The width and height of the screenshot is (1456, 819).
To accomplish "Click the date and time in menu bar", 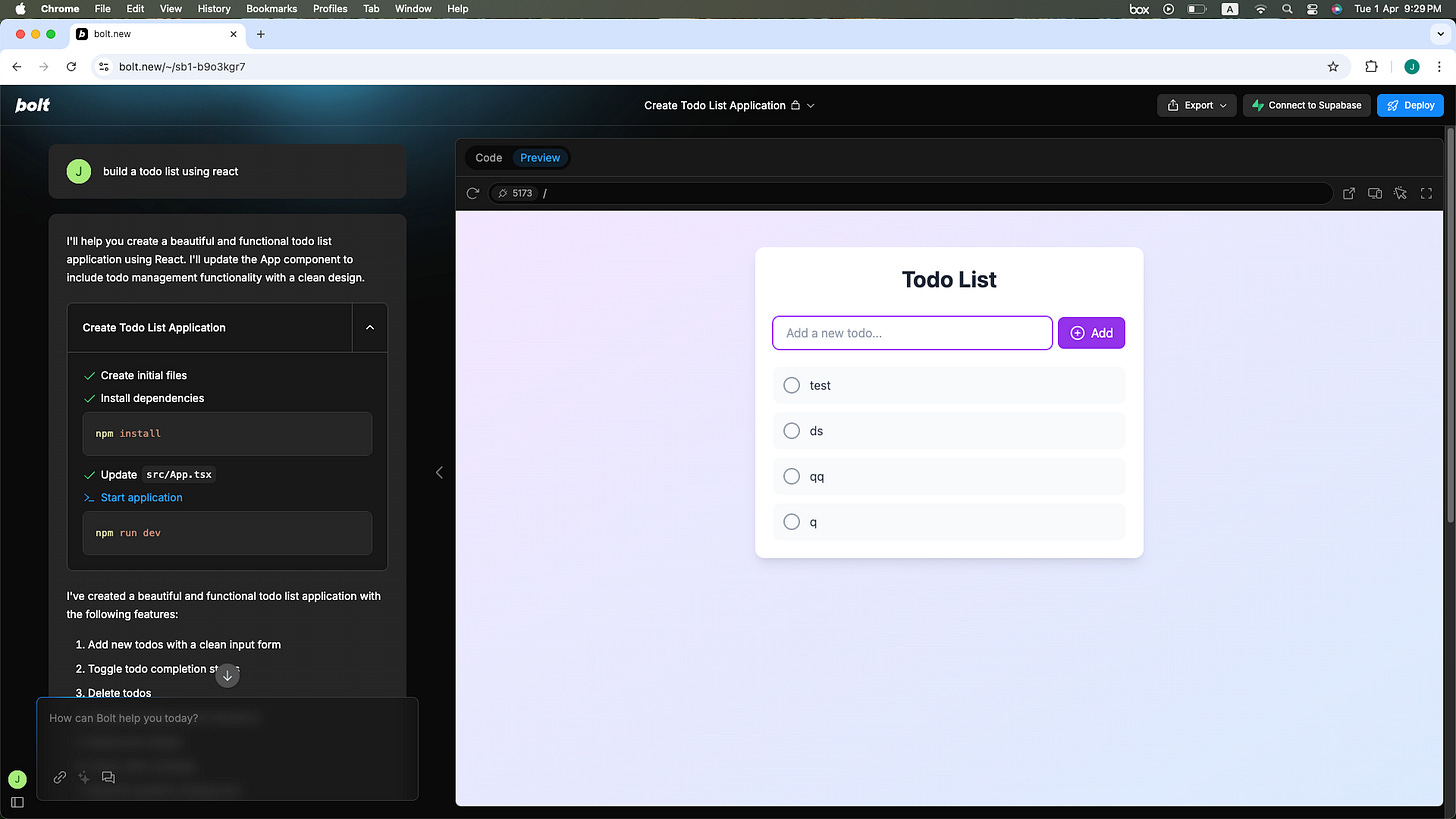I will pyautogui.click(x=1398, y=9).
